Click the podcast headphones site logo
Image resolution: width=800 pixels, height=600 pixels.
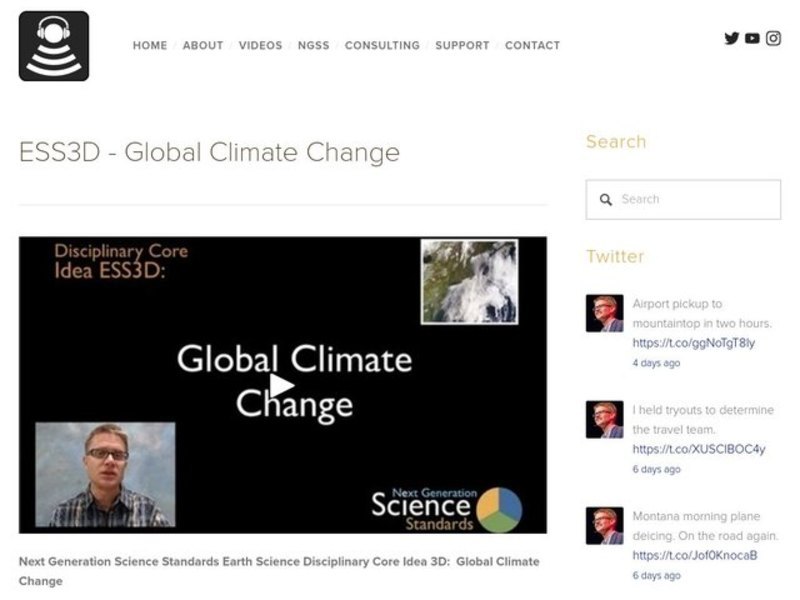click(53, 45)
